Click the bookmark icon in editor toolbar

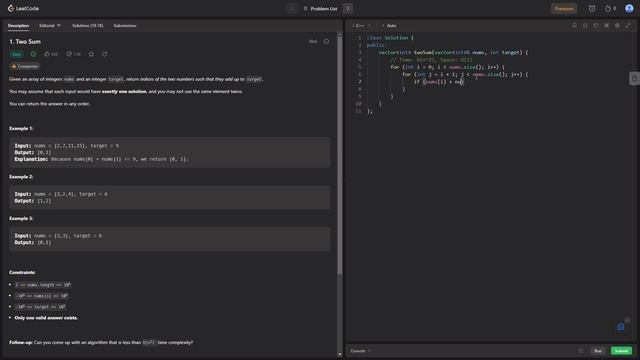pyautogui.click(x=574, y=25)
